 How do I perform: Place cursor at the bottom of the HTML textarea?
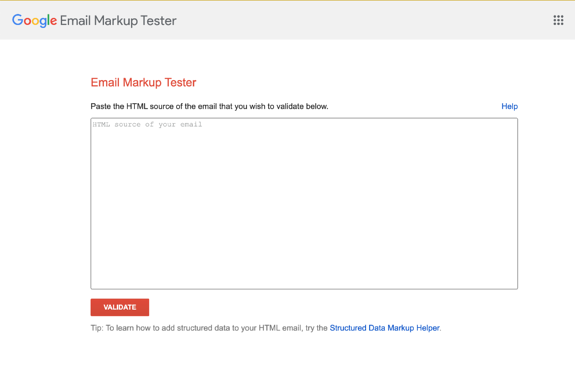[304, 282]
